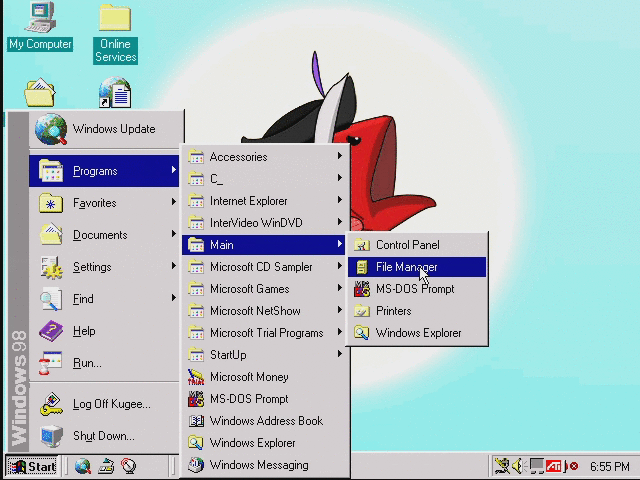Expand Microsoft NetShow group

point(263,311)
